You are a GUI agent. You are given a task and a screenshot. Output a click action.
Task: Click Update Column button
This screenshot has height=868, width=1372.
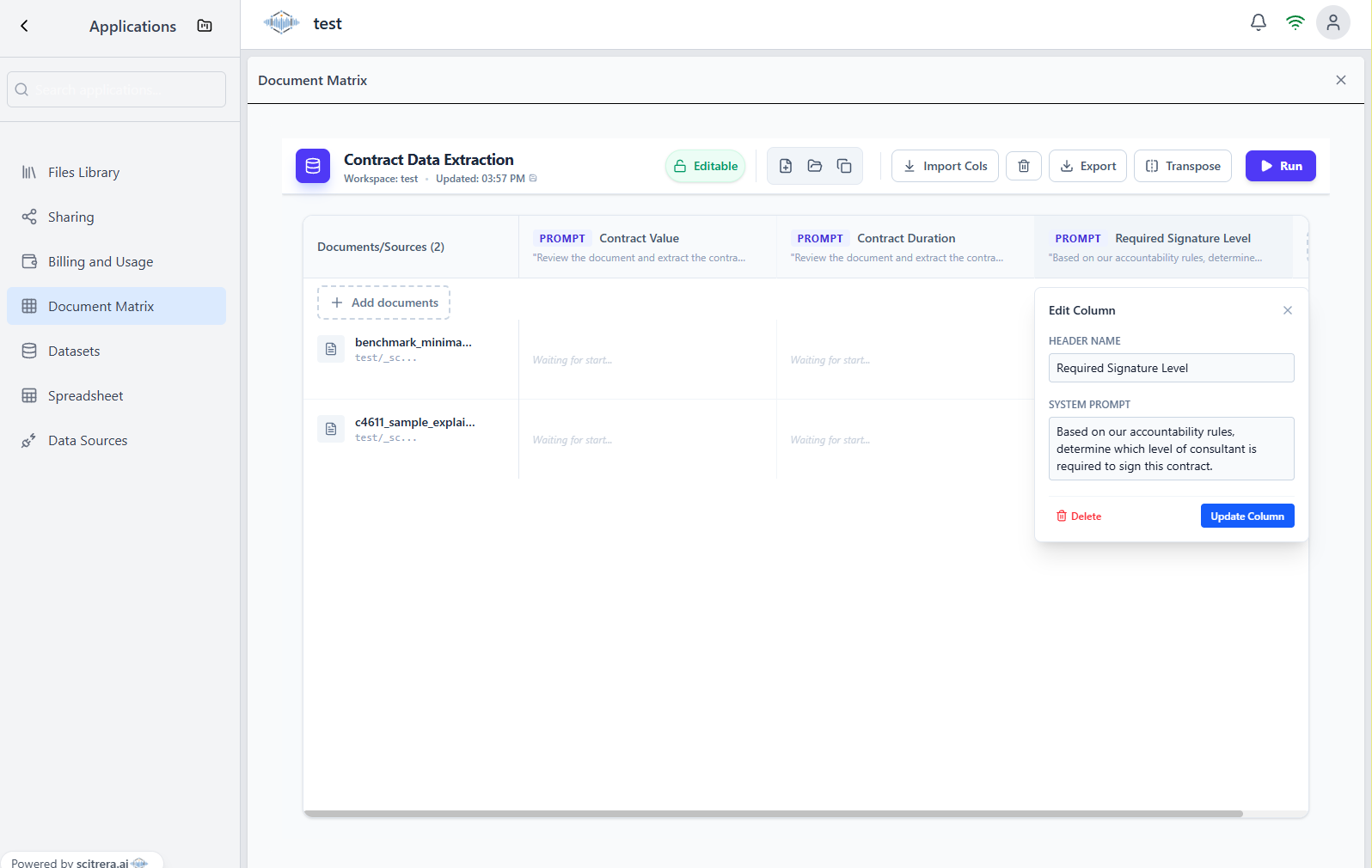tap(1246, 516)
